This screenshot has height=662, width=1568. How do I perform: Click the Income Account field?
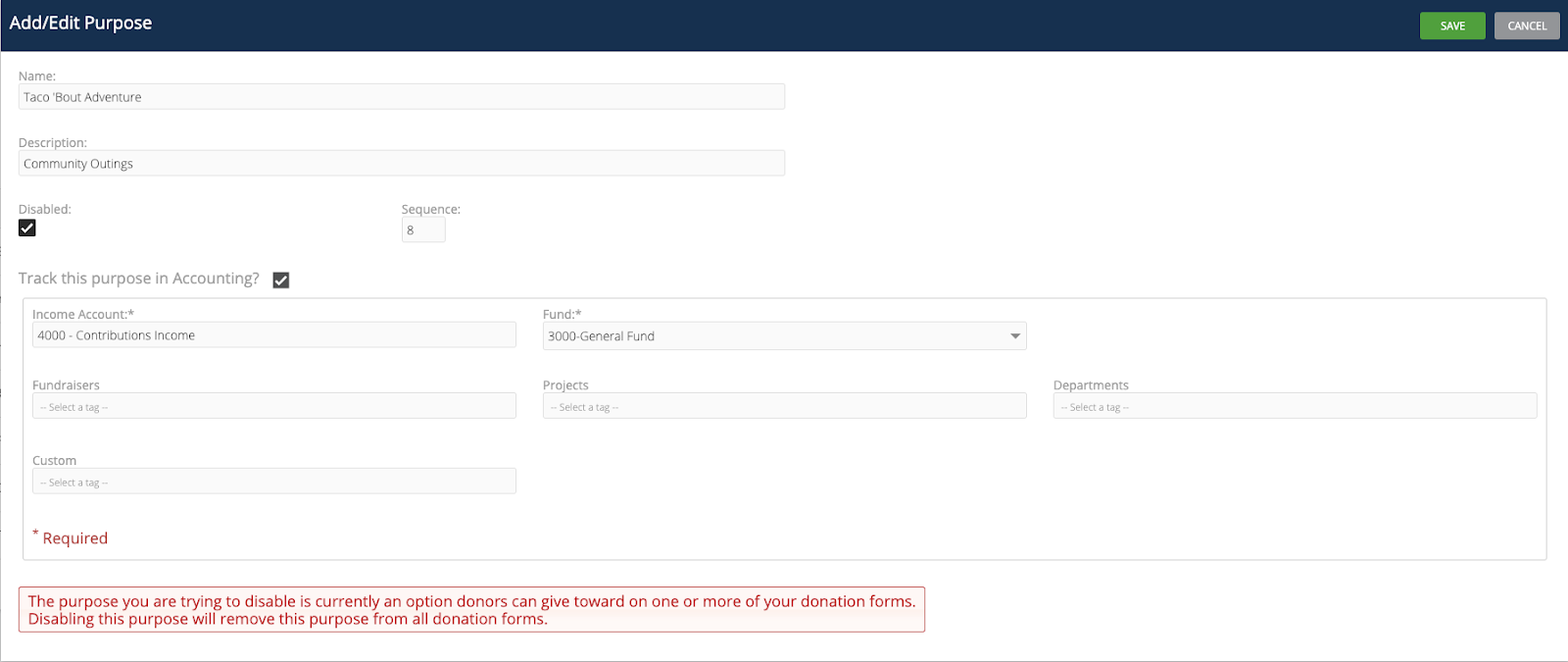tap(274, 334)
